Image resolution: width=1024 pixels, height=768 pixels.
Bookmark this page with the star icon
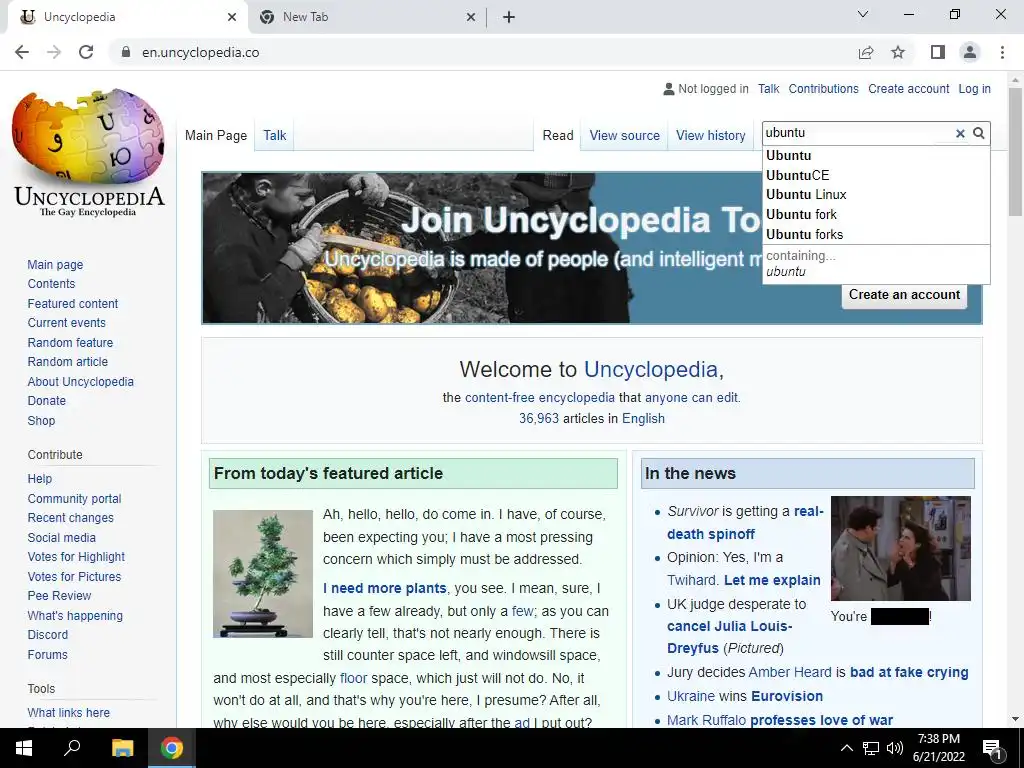[898, 52]
